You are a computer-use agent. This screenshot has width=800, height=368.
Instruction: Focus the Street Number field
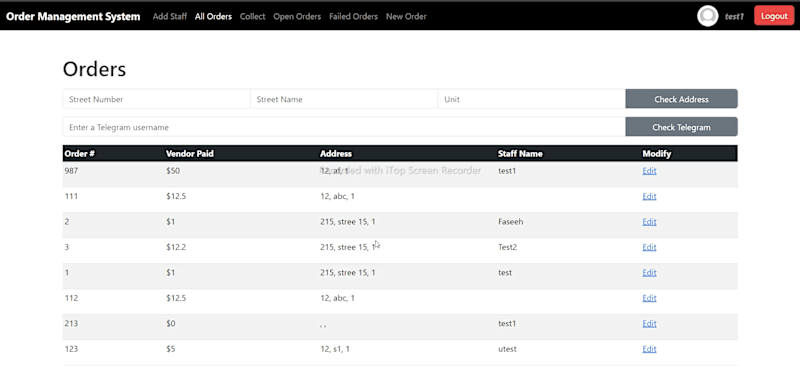(x=157, y=99)
